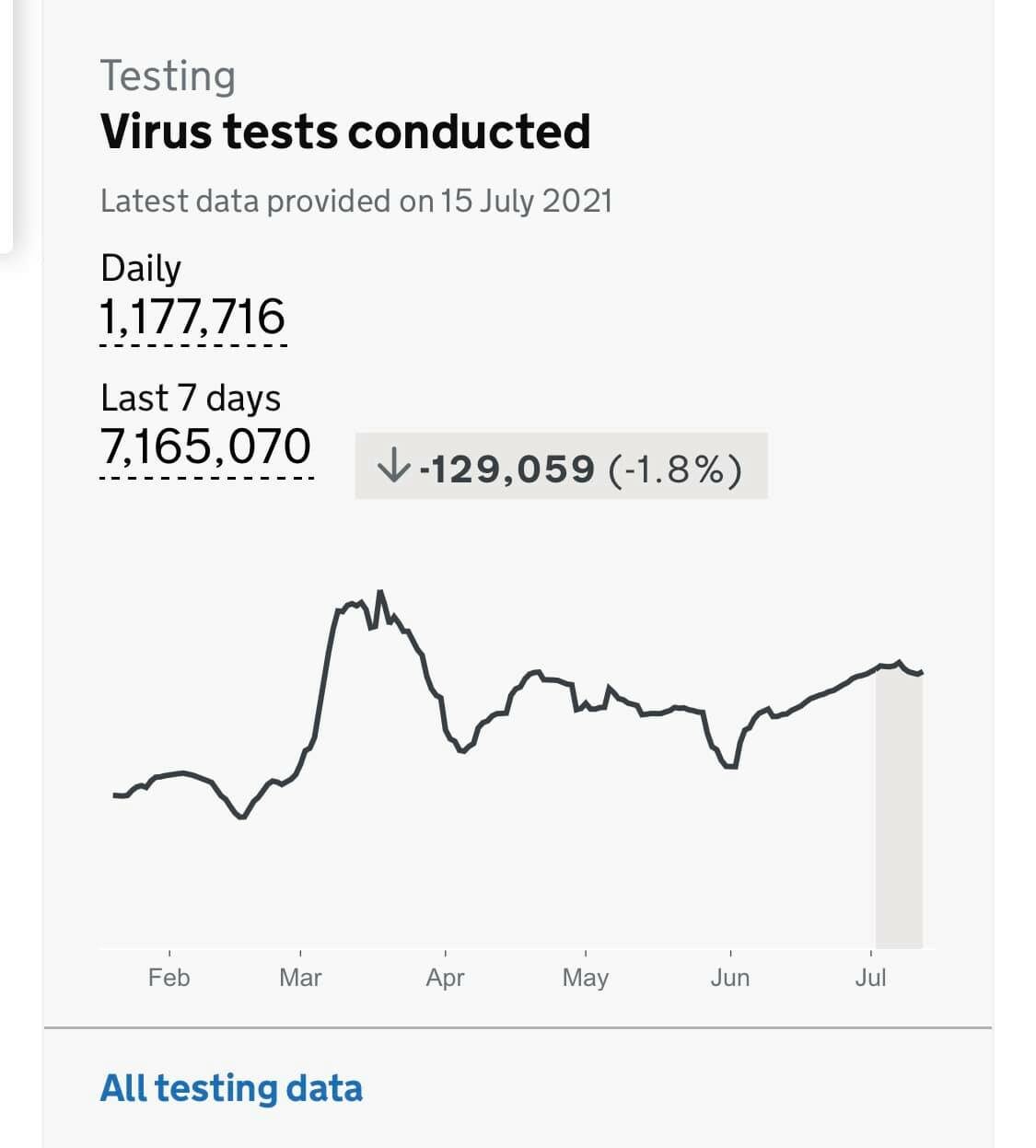Click the Testing category label
Image resolution: width=1036 pixels, height=1148 pixels.
[x=168, y=76]
